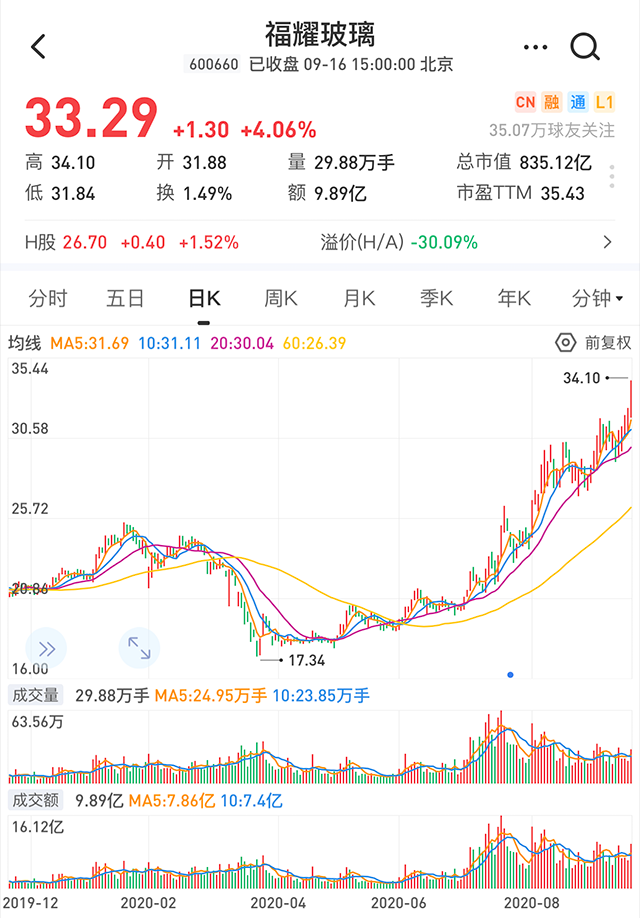Tap the 通 stock connect badge

[x=578, y=102]
